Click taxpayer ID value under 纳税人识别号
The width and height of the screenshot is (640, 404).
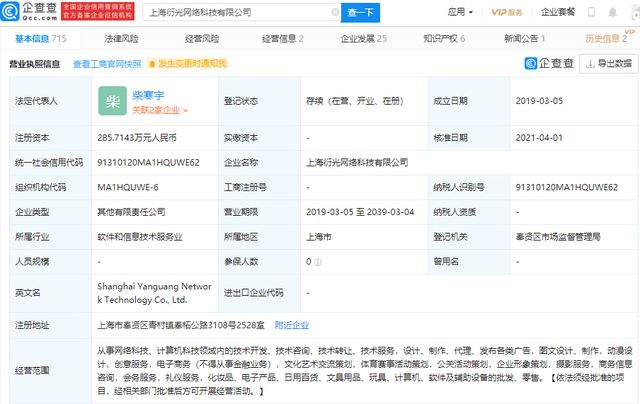(567, 187)
